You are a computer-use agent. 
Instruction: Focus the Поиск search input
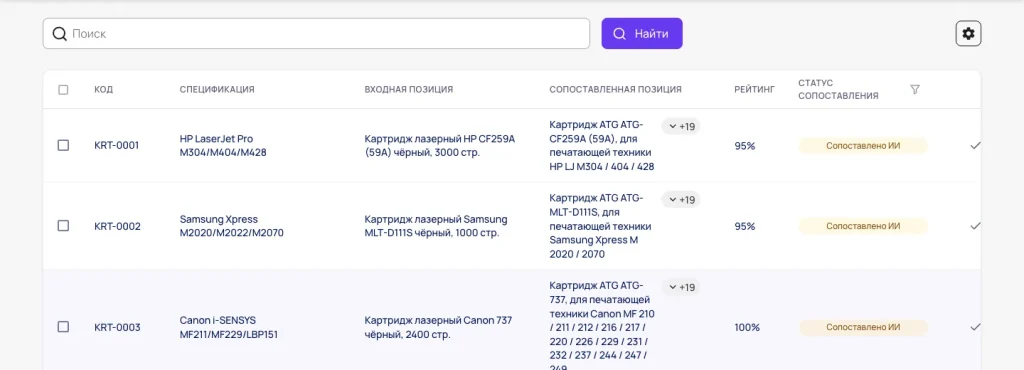point(316,33)
